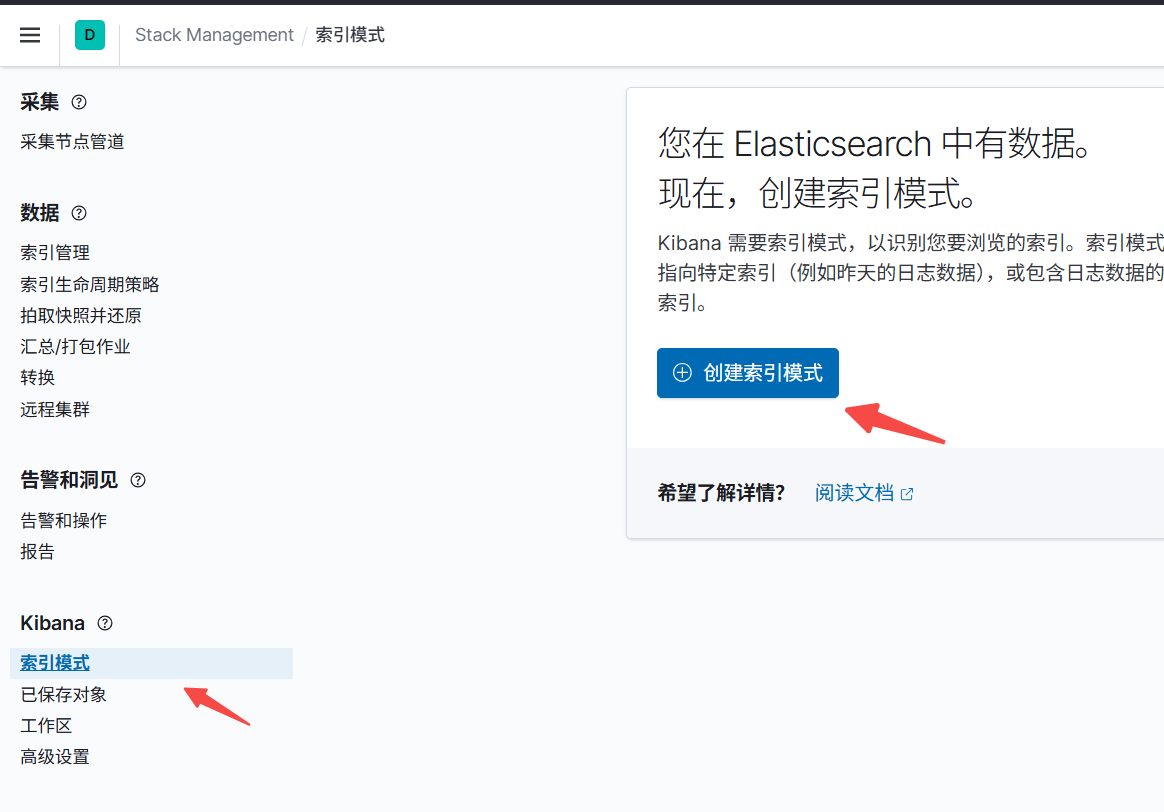Click the Stack Management breadcrumb
Image resolution: width=1164 pixels, height=812 pixels.
click(x=214, y=35)
